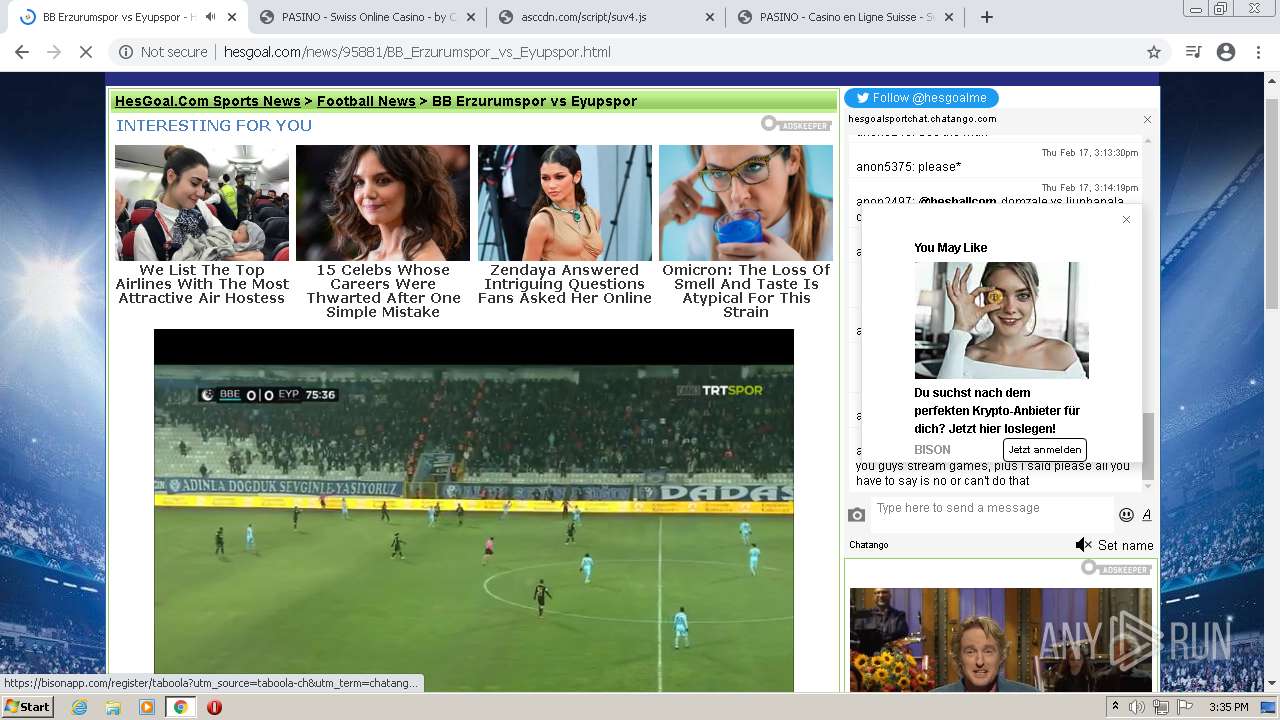Click the AdsKeeper logo above article thumbnails
The width and height of the screenshot is (1280, 720).
[x=796, y=124]
